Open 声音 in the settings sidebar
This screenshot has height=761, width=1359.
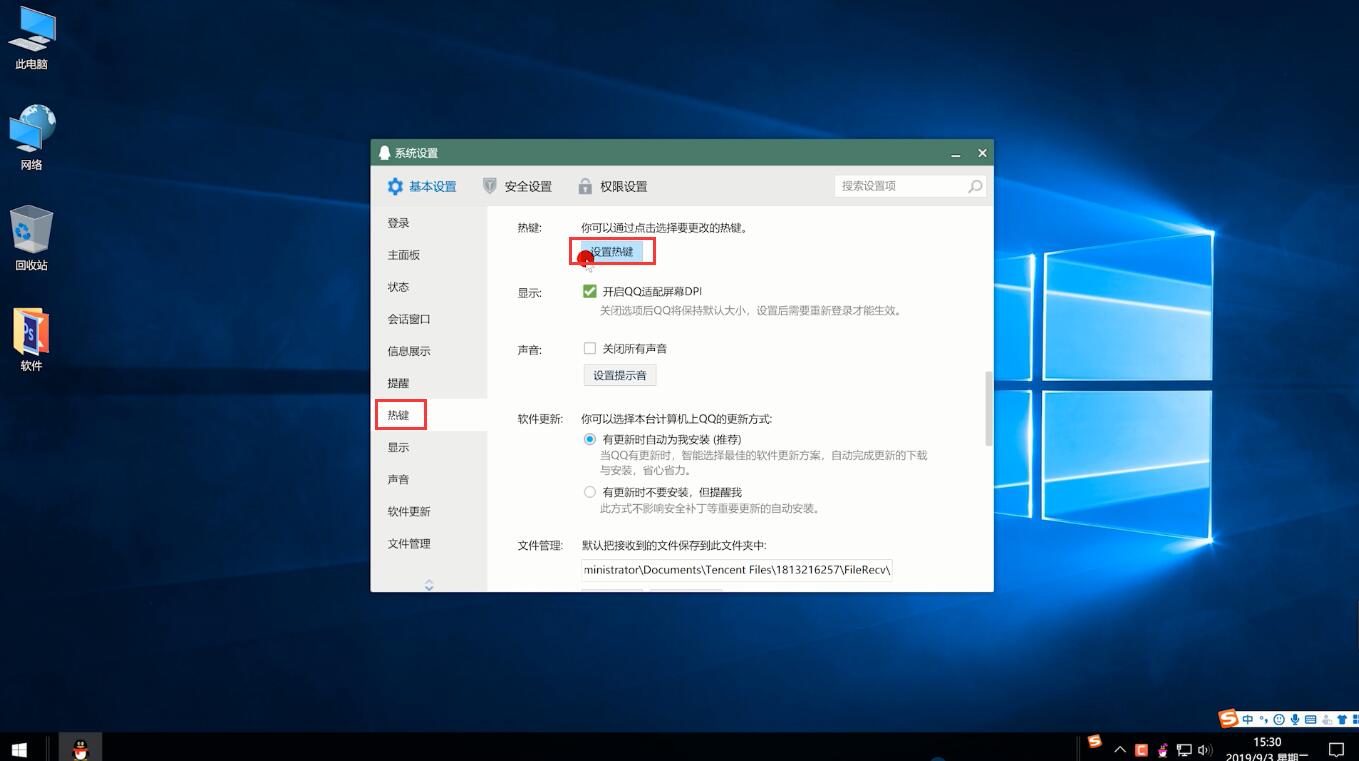(429, 479)
